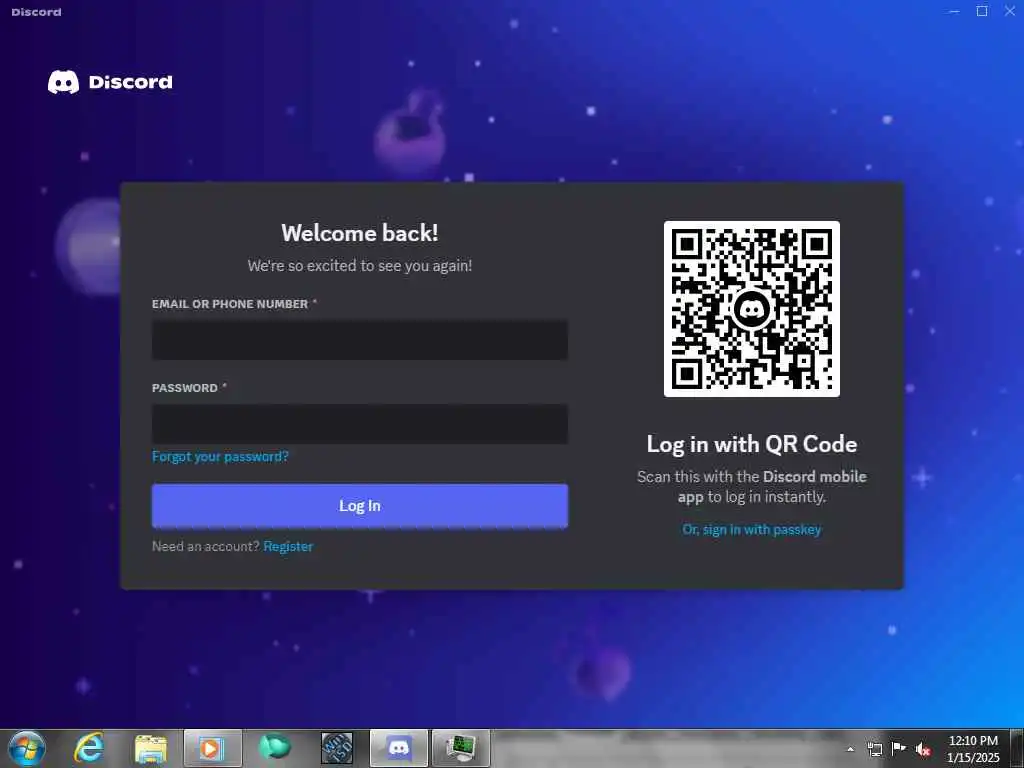
Task: Click the Log In button
Action: tap(359, 505)
